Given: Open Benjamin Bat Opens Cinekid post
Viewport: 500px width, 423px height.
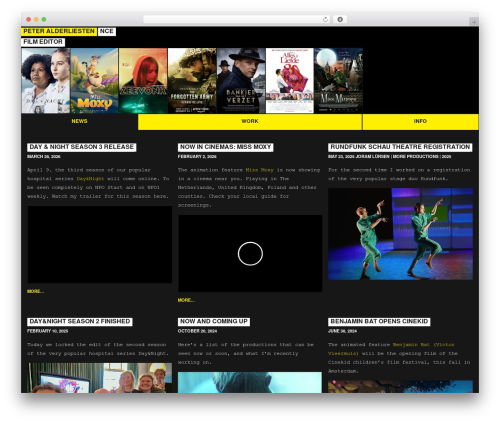Looking at the screenshot, I should 379,322.
